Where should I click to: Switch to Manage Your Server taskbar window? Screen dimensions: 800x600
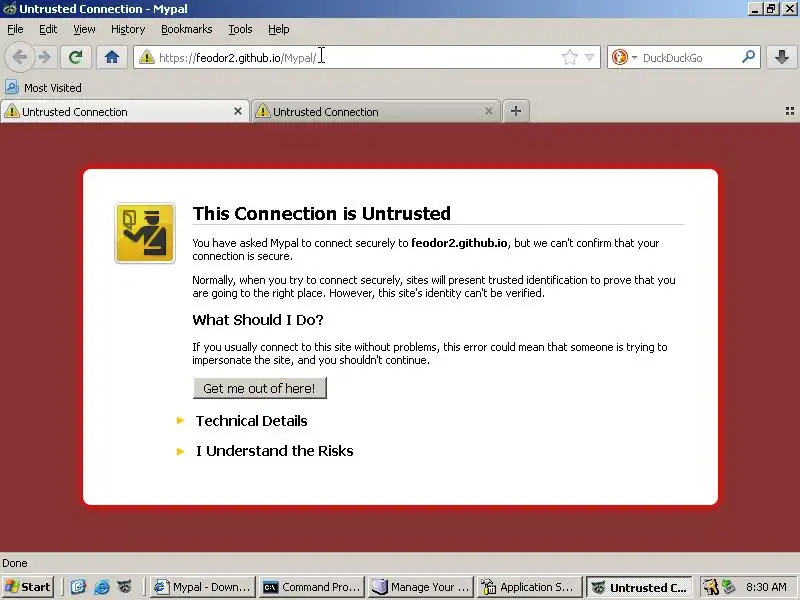pos(421,587)
